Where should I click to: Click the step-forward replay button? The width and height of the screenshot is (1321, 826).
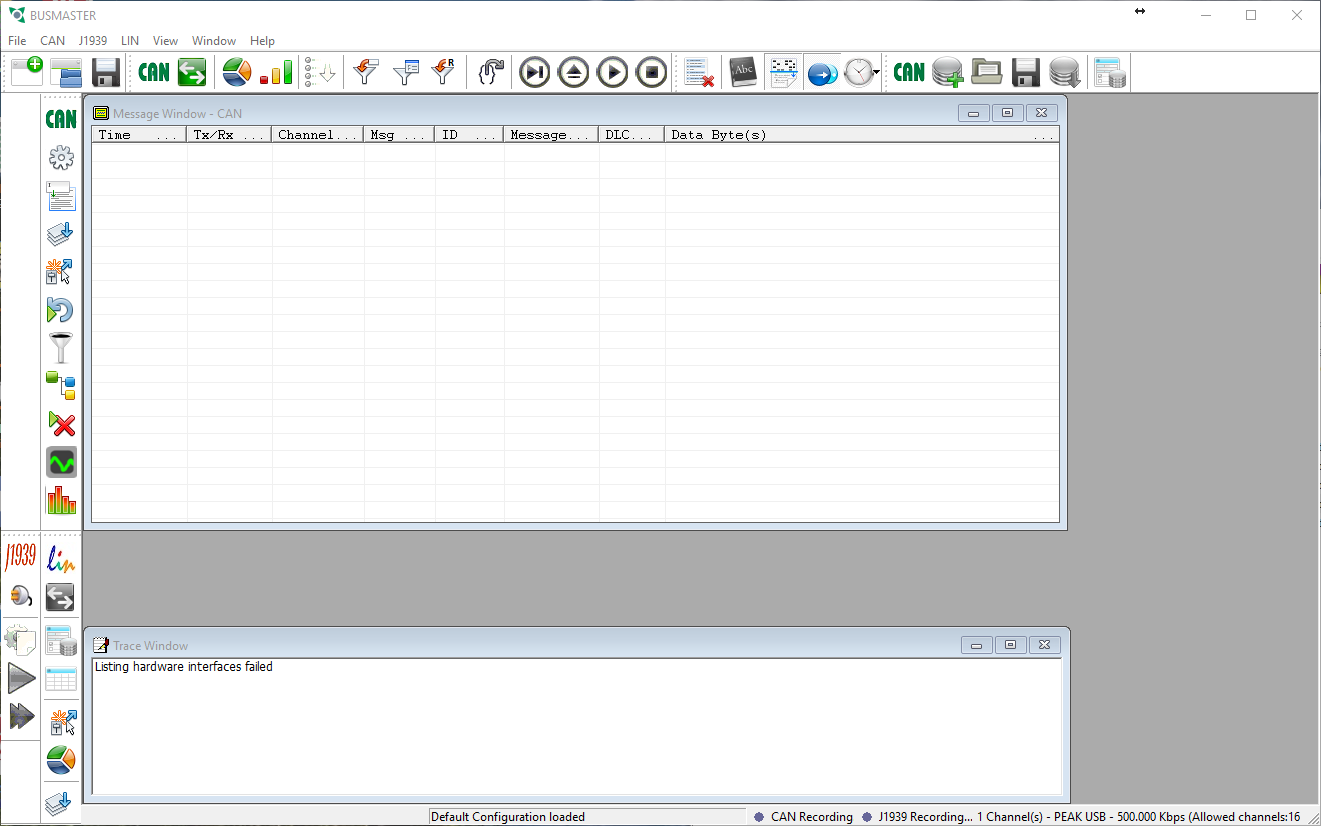pos(535,72)
